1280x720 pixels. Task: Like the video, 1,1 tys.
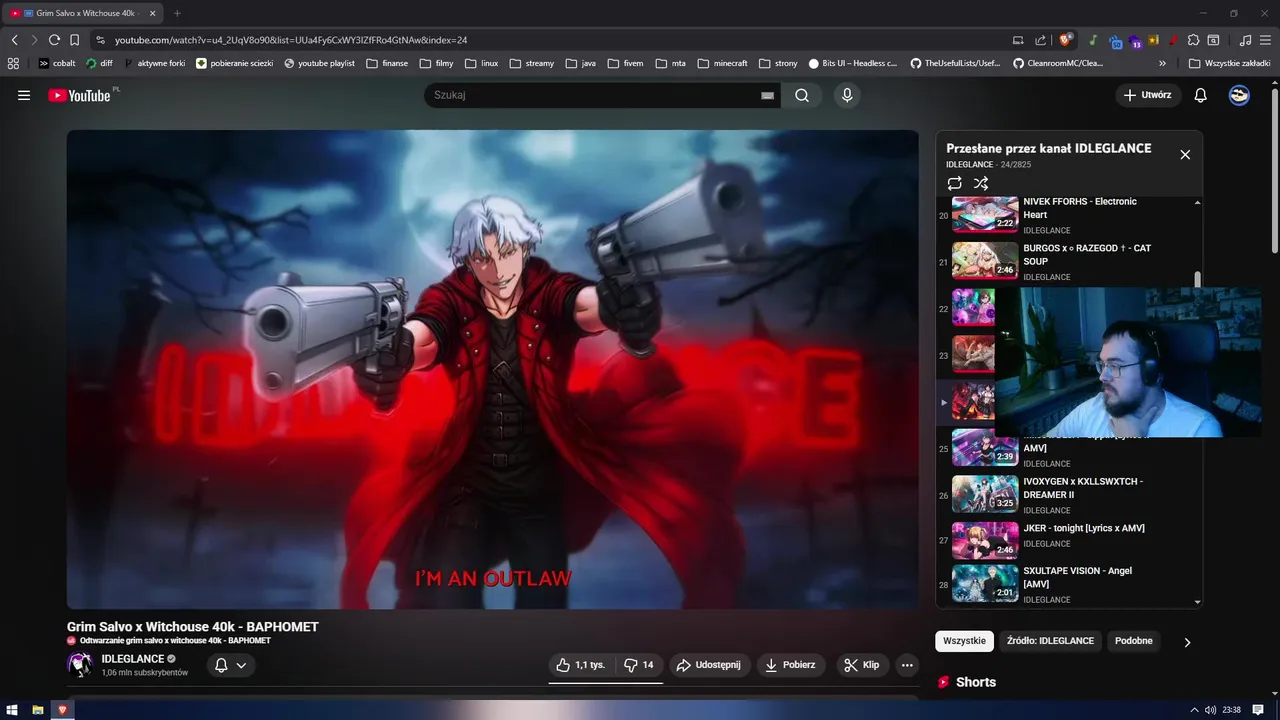(x=580, y=665)
